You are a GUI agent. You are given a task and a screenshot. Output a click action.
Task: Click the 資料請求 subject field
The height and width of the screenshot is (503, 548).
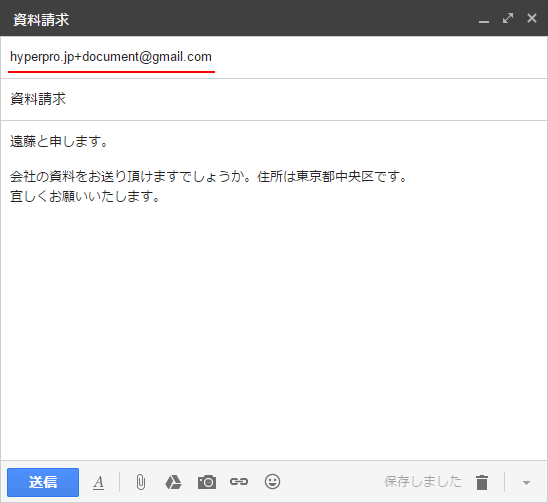click(274, 100)
